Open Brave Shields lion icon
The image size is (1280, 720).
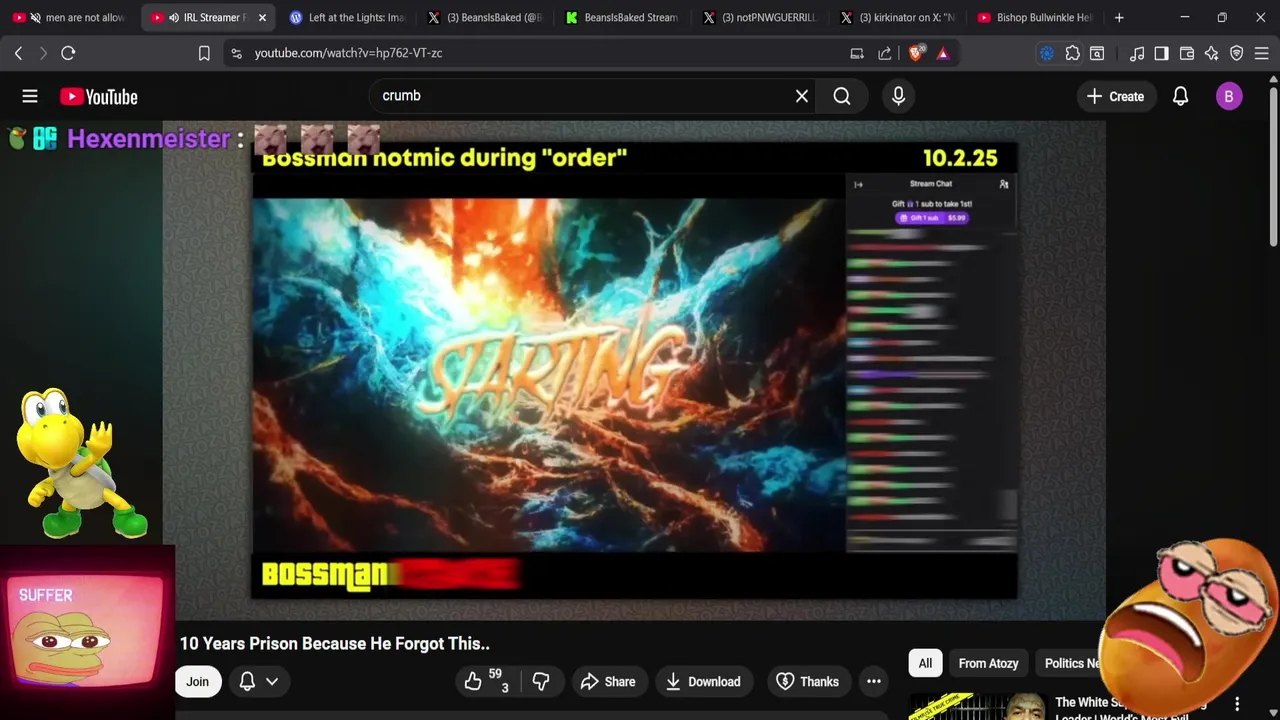pyautogui.click(x=915, y=53)
